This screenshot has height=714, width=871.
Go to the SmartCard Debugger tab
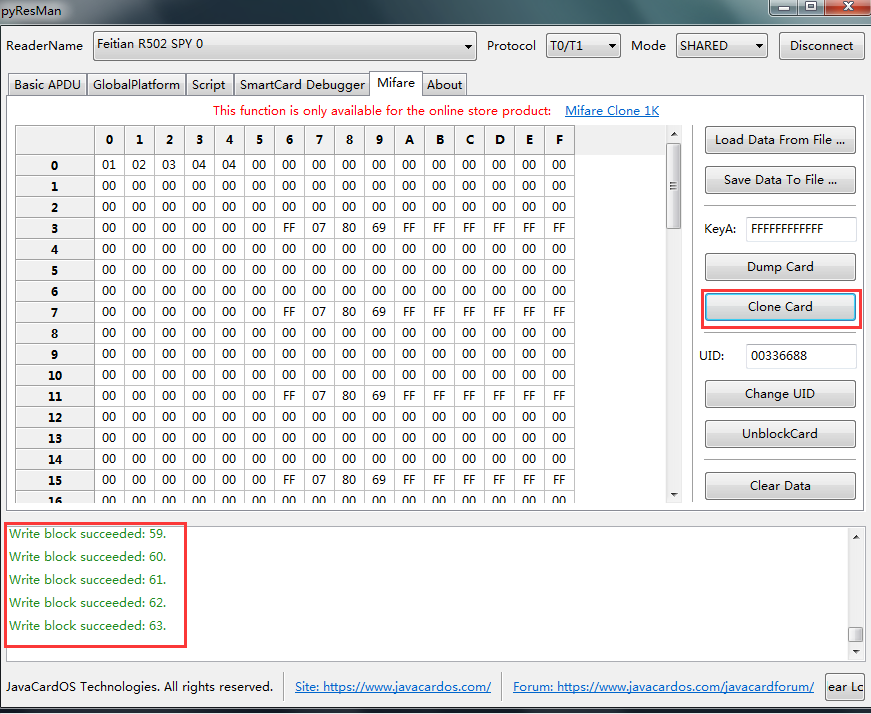[302, 85]
